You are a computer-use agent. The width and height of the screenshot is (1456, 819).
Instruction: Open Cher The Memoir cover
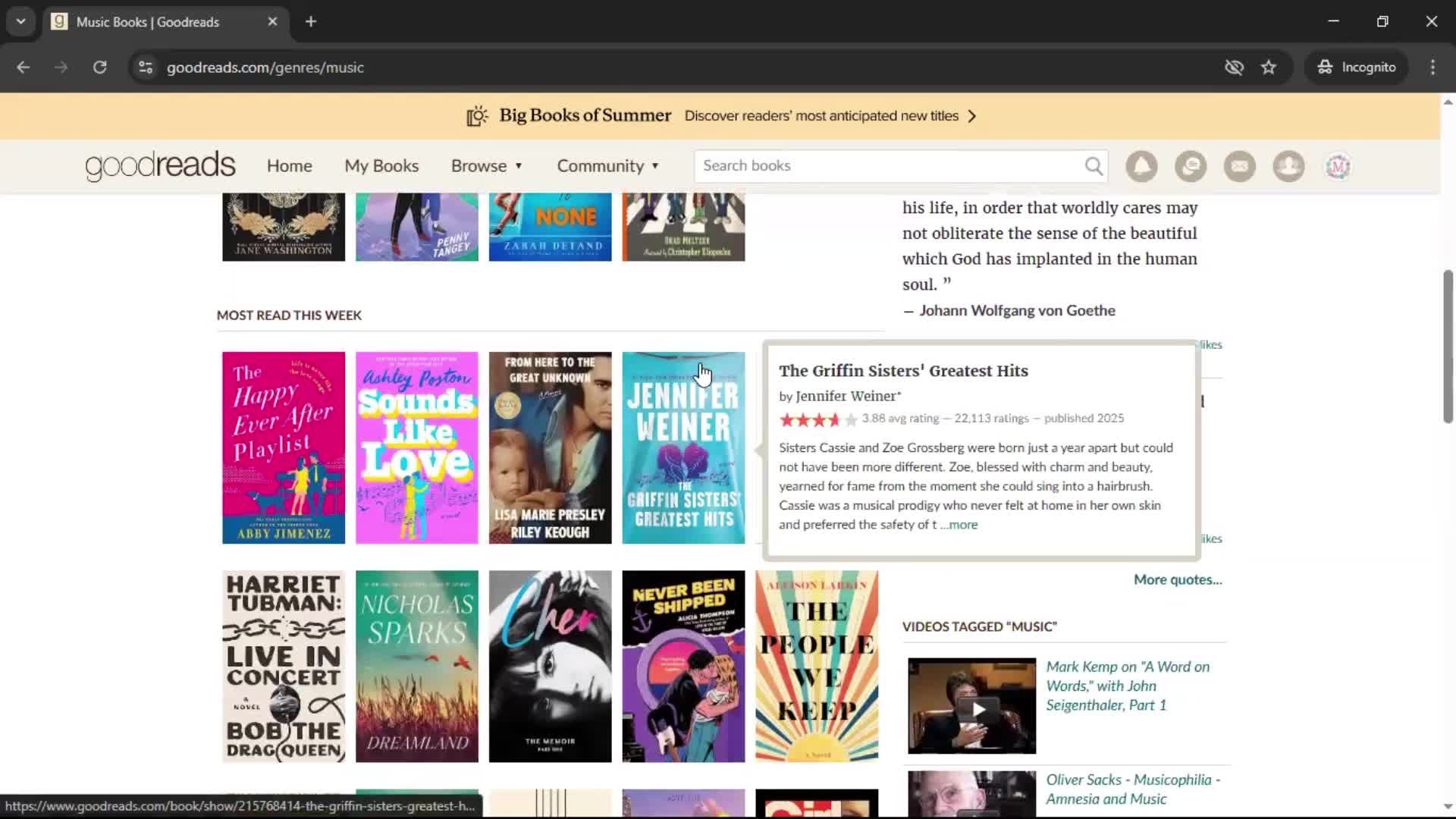[551, 667]
